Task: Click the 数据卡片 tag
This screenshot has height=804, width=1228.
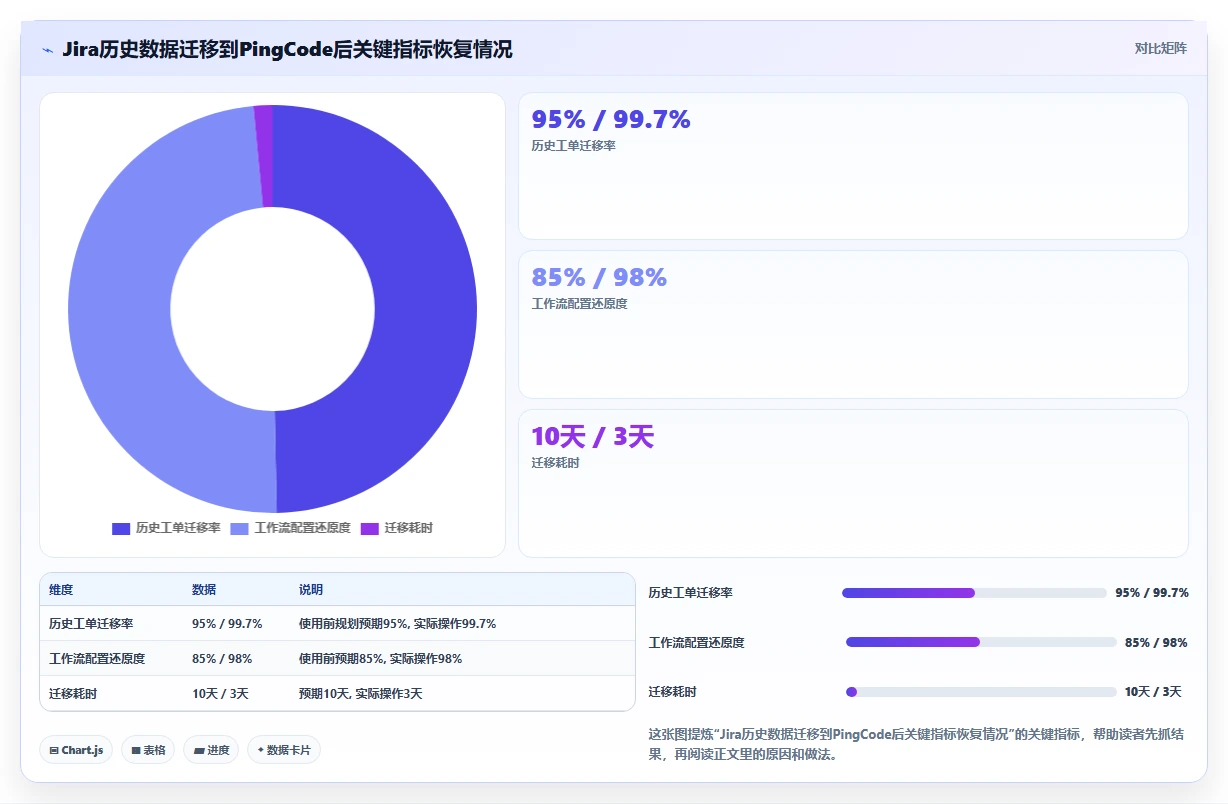Action: pyautogui.click(x=284, y=750)
